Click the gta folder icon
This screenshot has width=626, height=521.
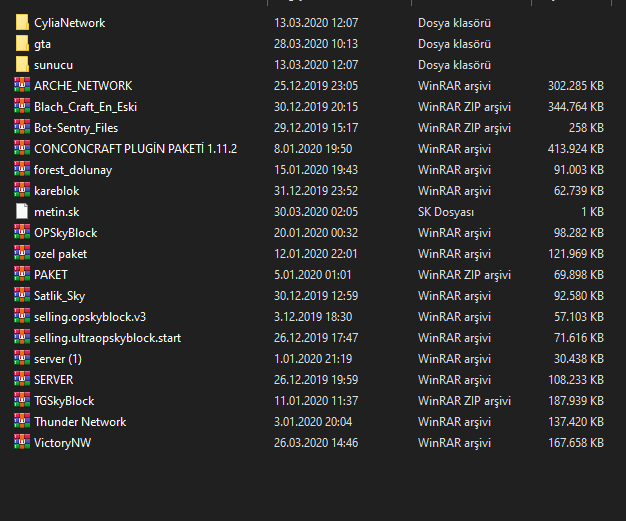(22, 44)
